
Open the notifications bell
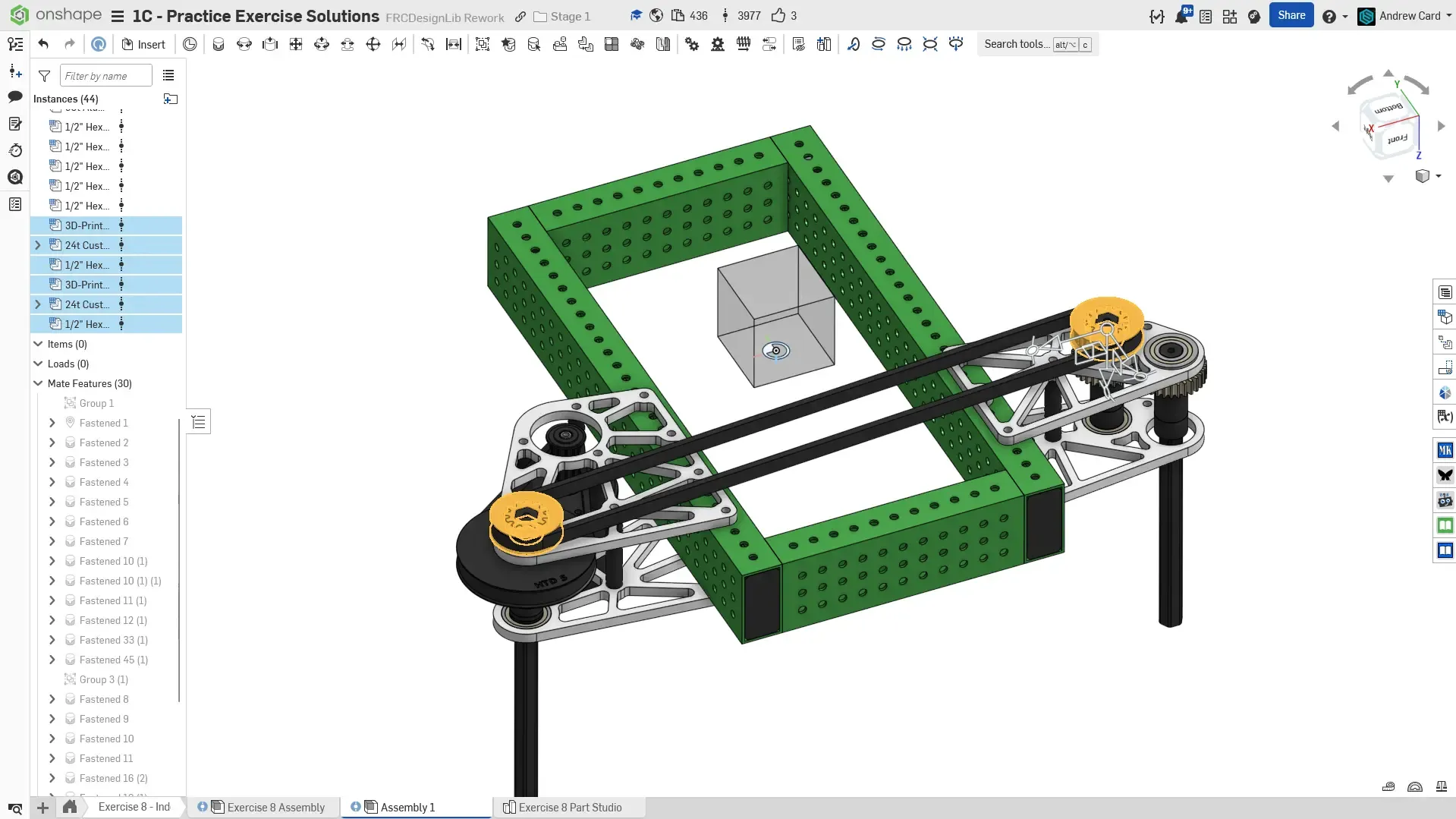tap(1181, 16)
